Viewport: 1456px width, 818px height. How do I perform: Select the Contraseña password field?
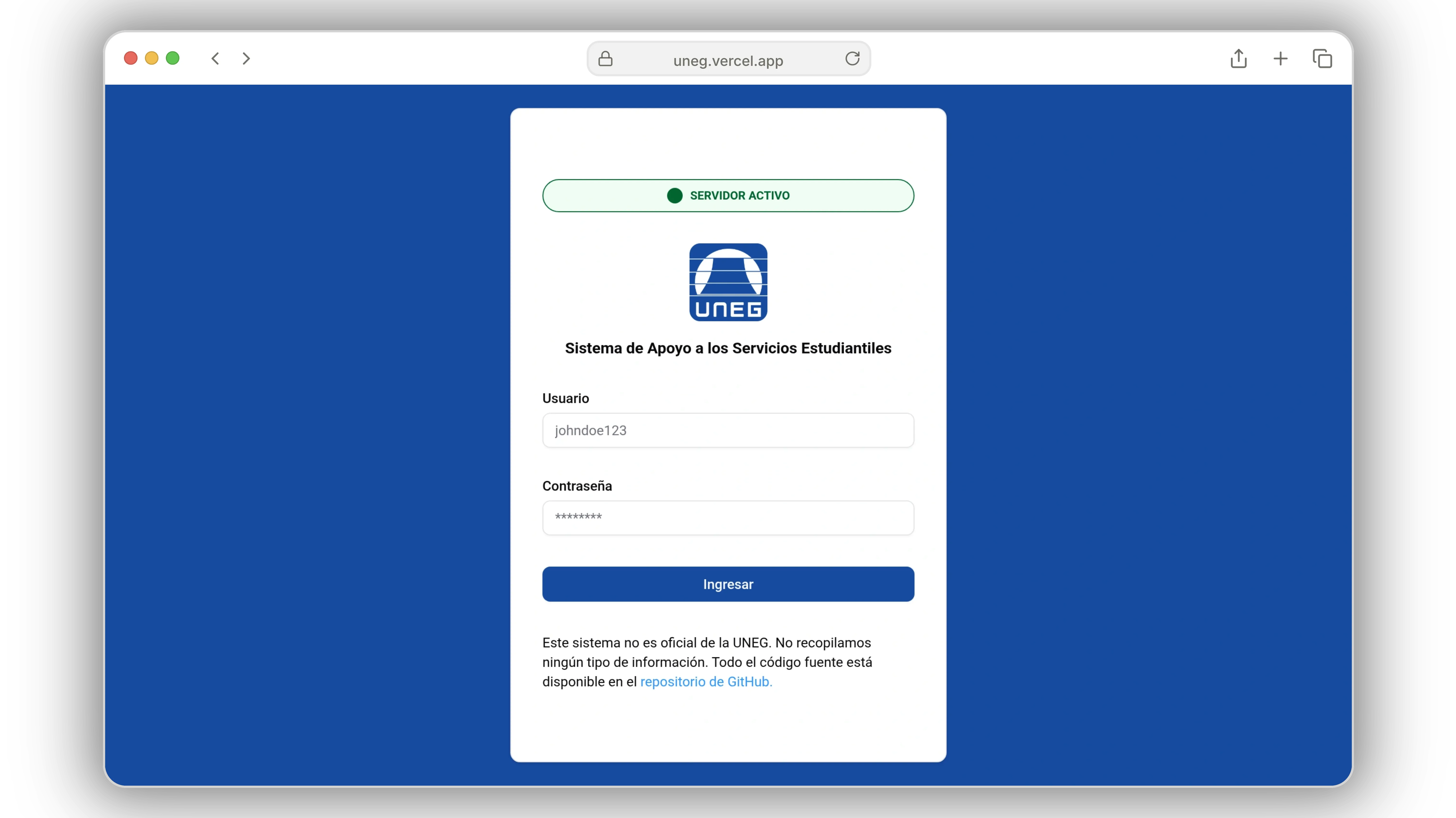(728, 517)
